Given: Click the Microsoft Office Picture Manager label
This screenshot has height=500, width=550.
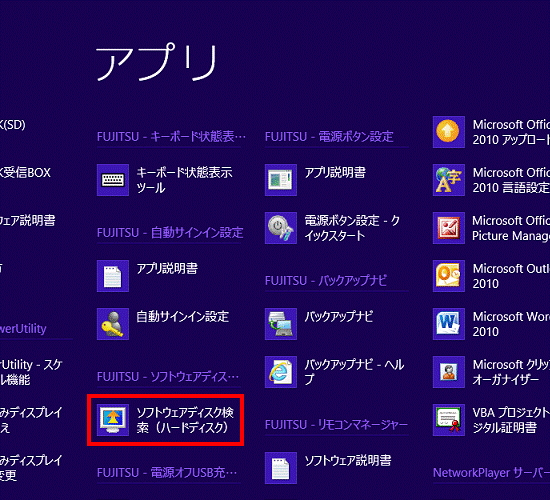Looking at the screenshot, I should coord(511,228).
